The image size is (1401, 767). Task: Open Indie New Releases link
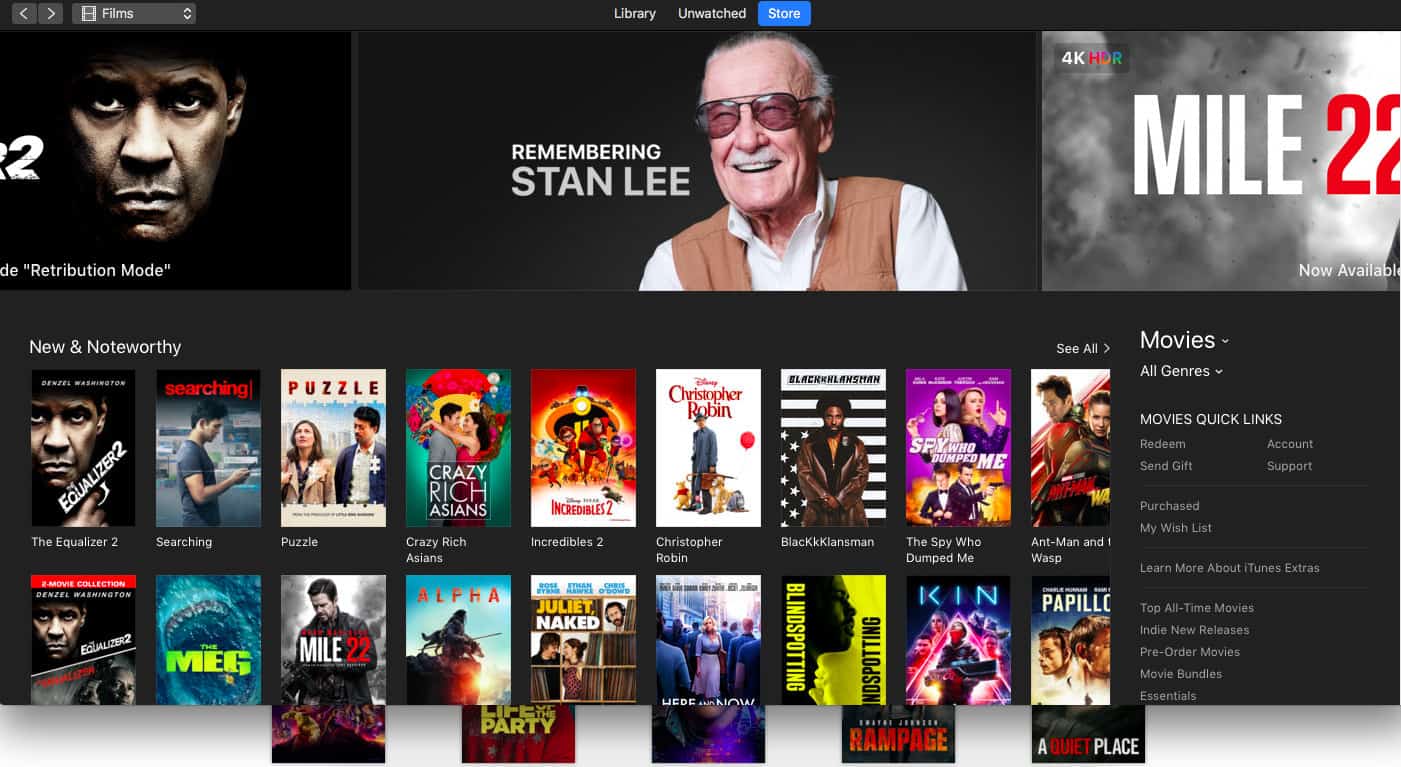1194,630
